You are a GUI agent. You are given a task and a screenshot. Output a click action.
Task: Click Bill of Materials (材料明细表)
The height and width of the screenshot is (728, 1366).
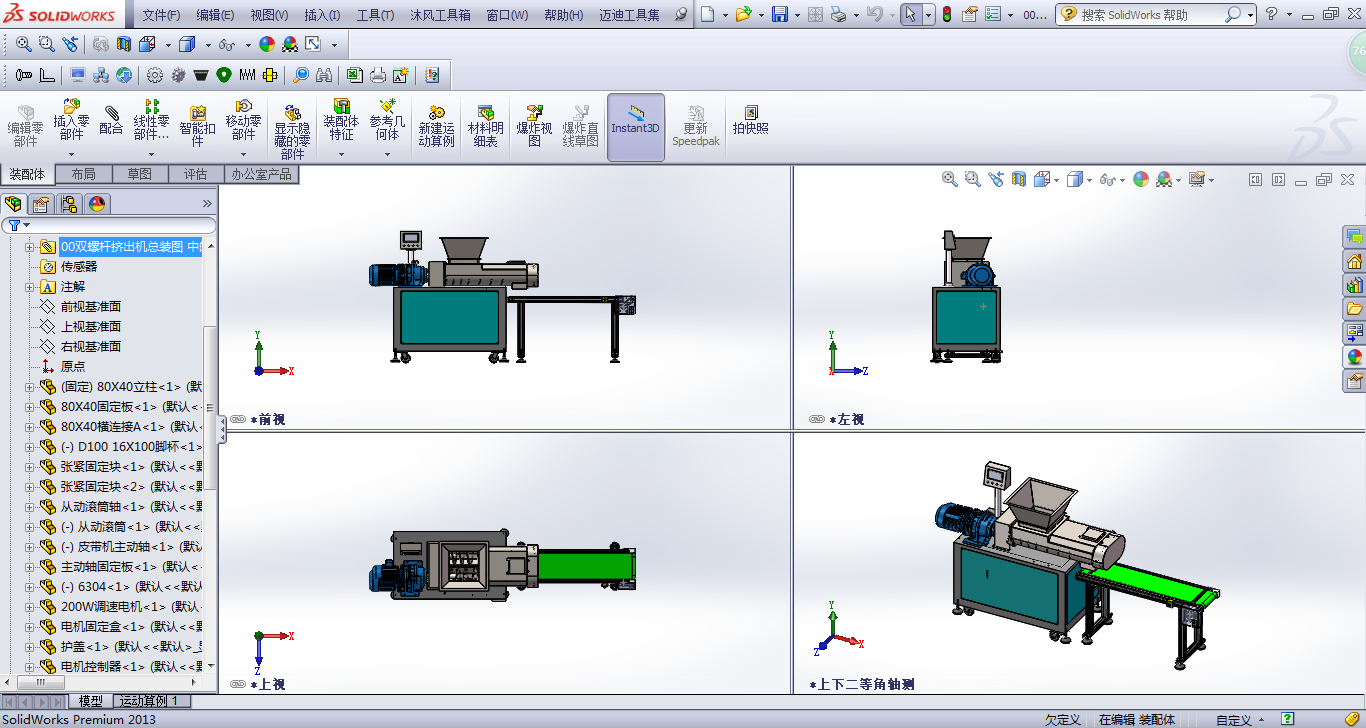coord(485,126)
